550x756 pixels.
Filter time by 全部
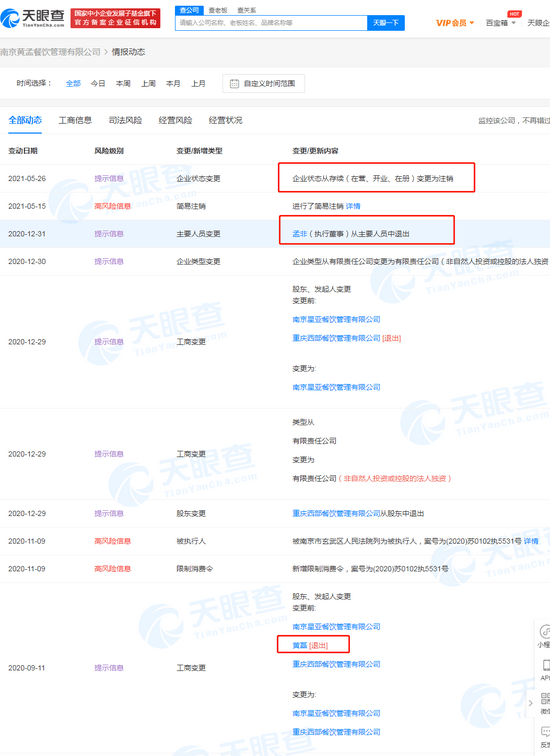tap(73, 83)
